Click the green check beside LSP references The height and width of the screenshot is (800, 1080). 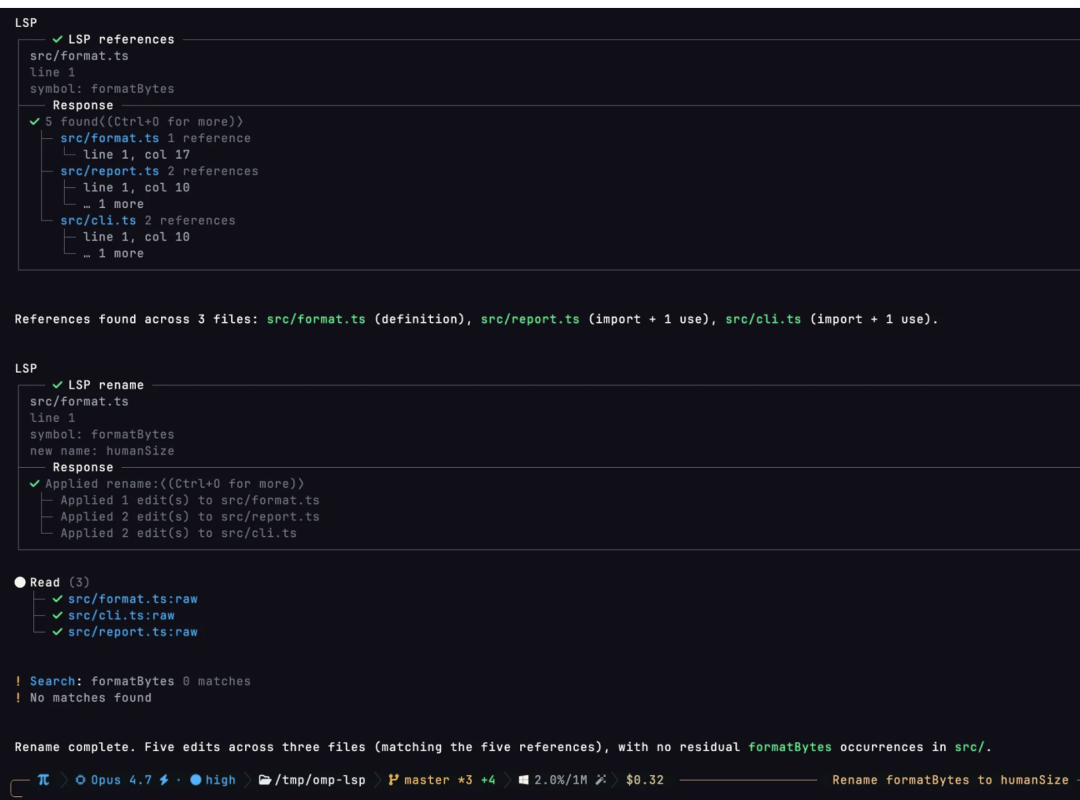pos(58,39)
